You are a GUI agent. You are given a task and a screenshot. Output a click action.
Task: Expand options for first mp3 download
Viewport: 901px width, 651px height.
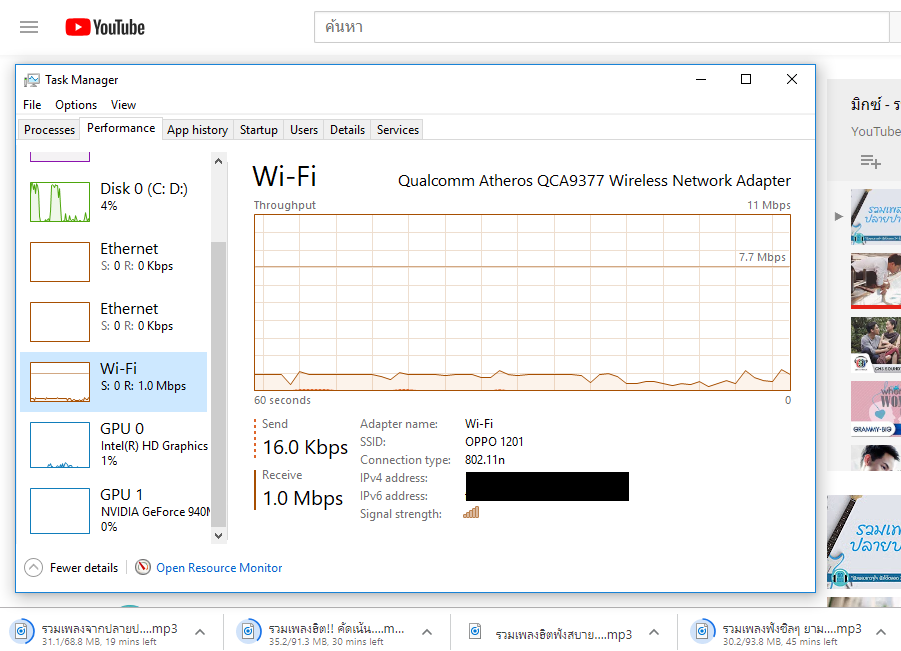[x=199, y=632]
